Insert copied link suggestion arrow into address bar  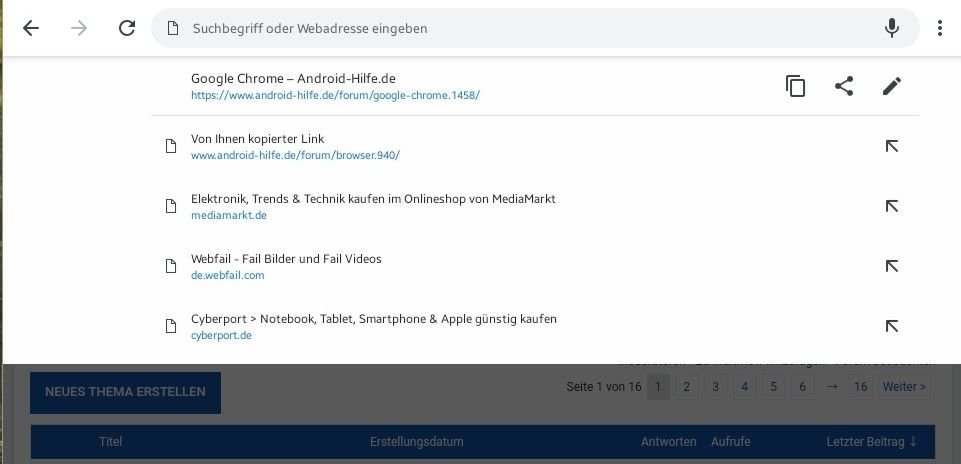click(892, 146)
